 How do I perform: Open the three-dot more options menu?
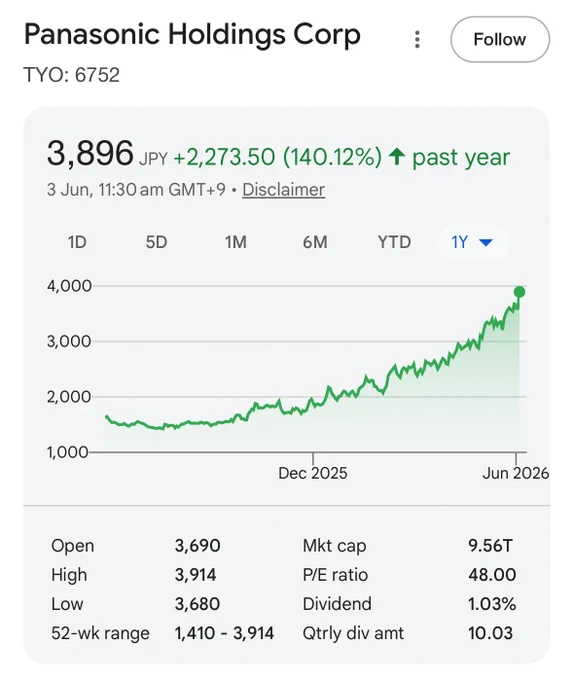click(x=417, y=39)
